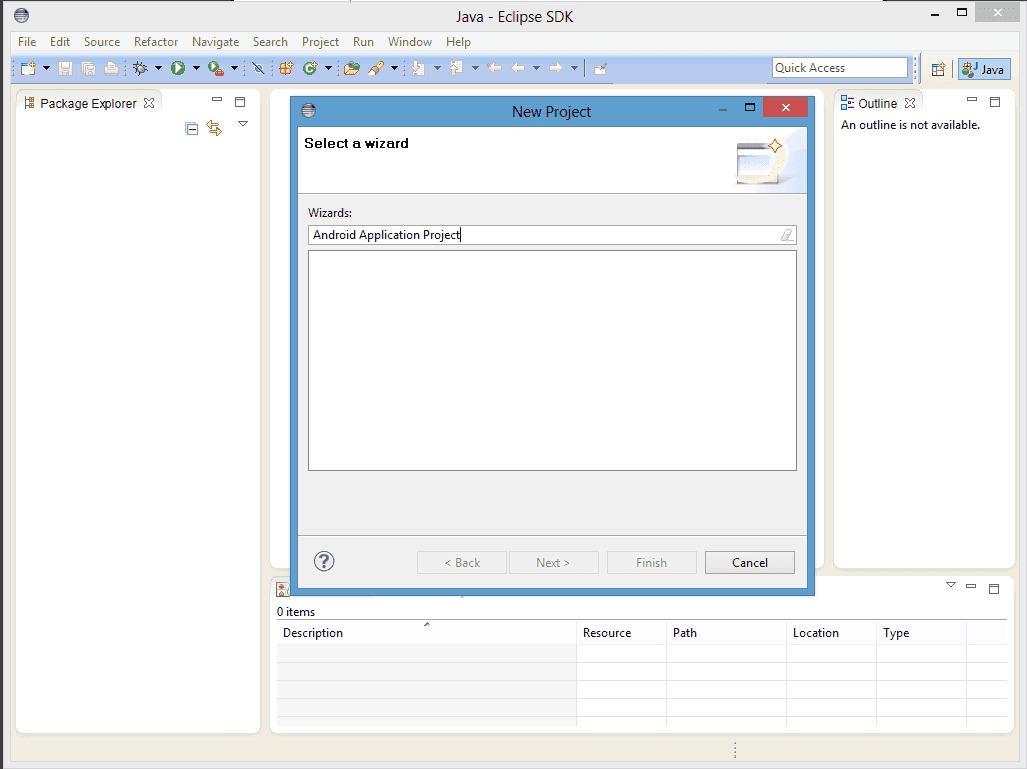Click the Cancel button in New Project
The image size is (1027, 769).
point(750,563)
